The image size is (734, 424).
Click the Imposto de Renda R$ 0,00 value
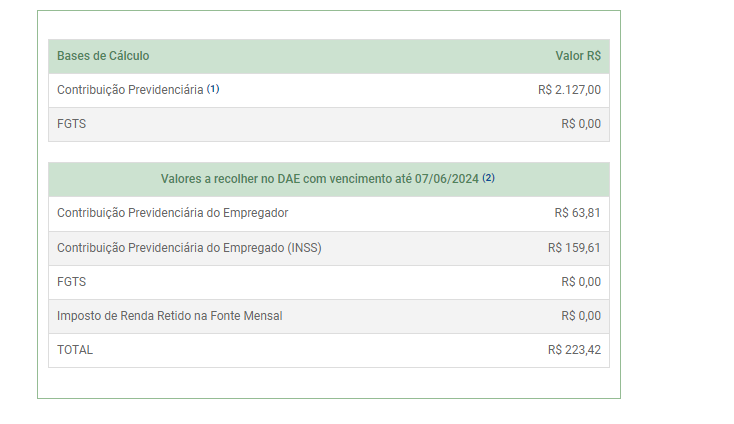[581, 316]
